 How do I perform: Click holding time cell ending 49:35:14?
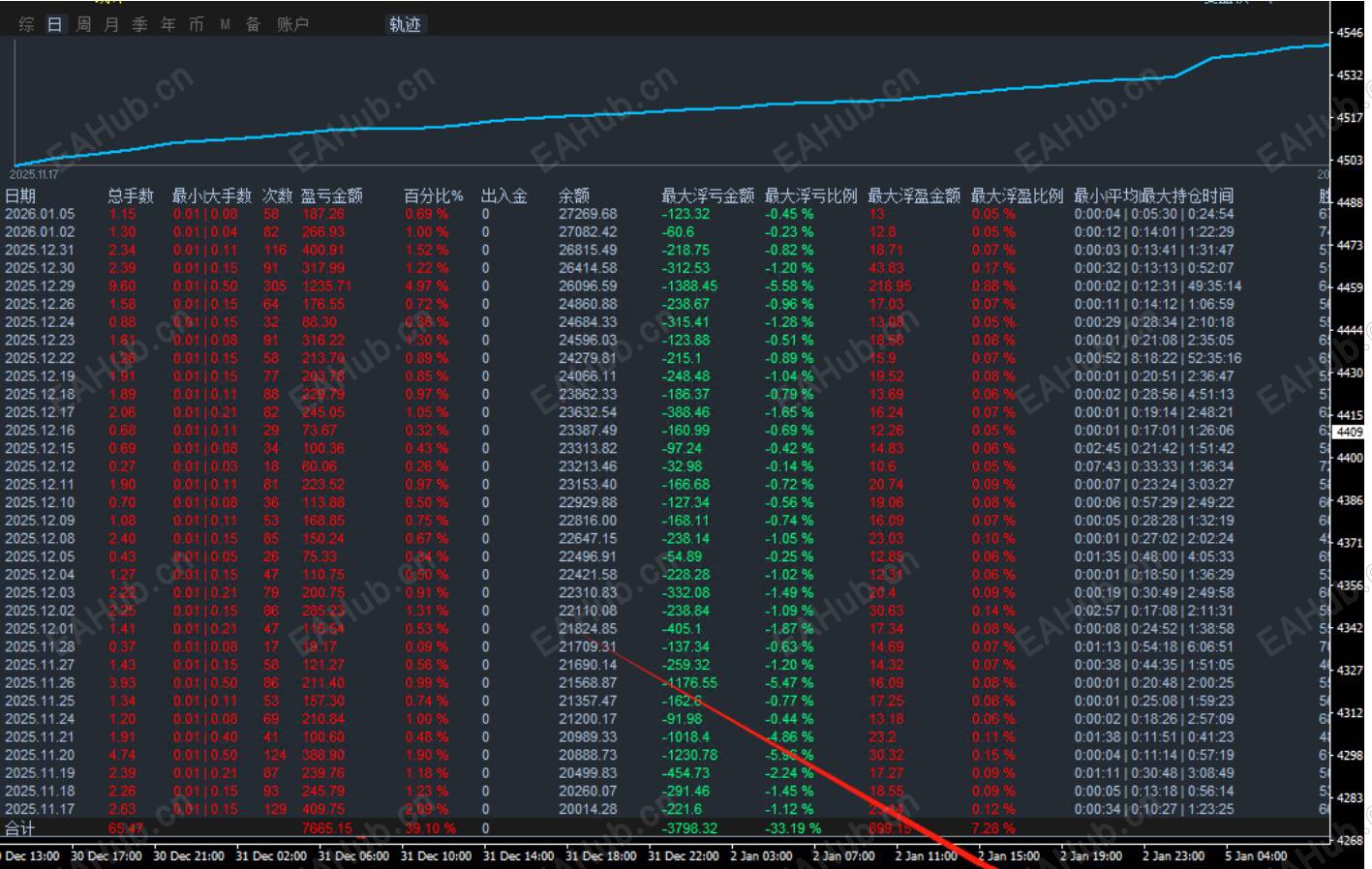tap(1158, 286)
